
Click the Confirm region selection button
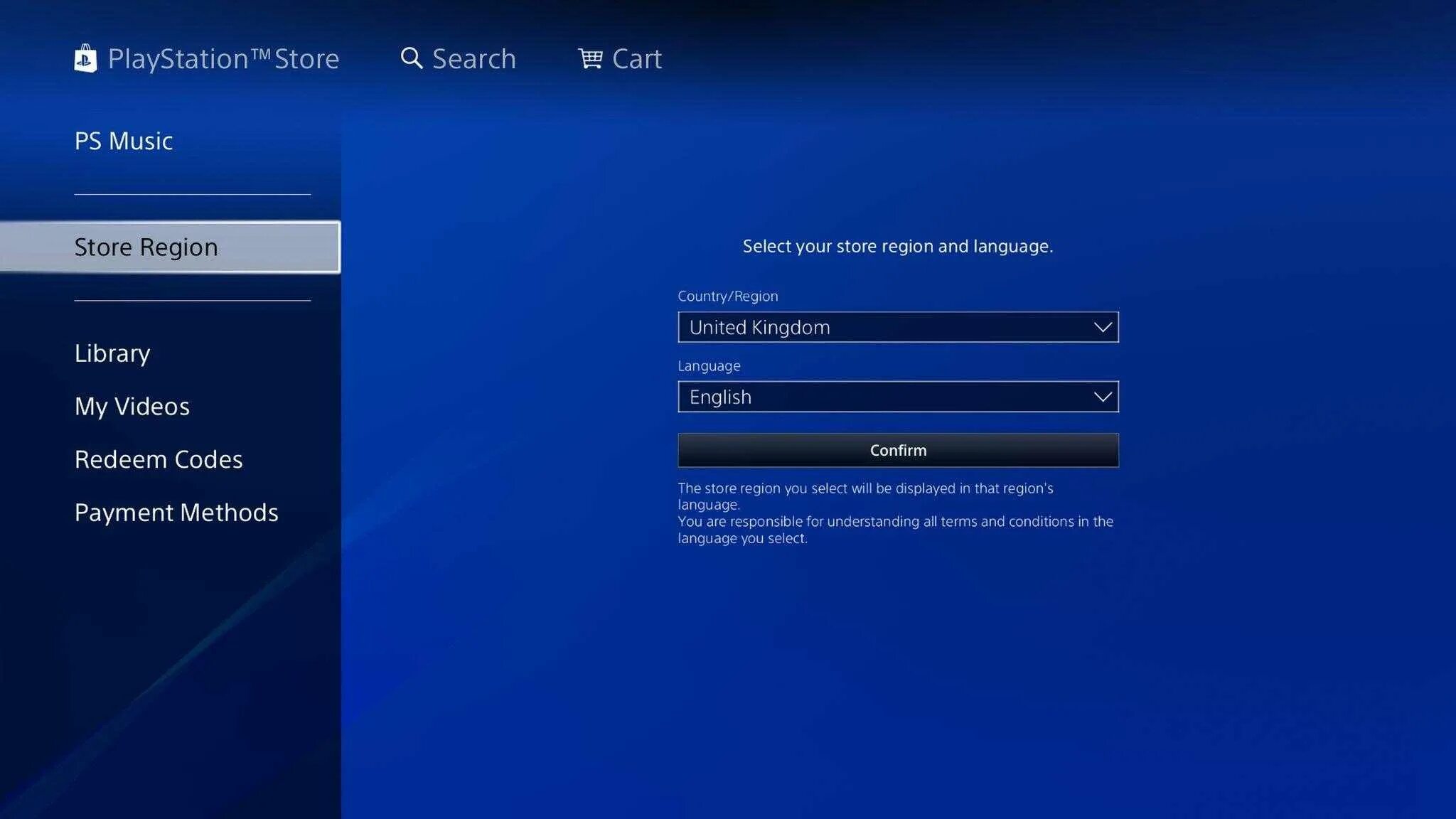click(898, 450)
